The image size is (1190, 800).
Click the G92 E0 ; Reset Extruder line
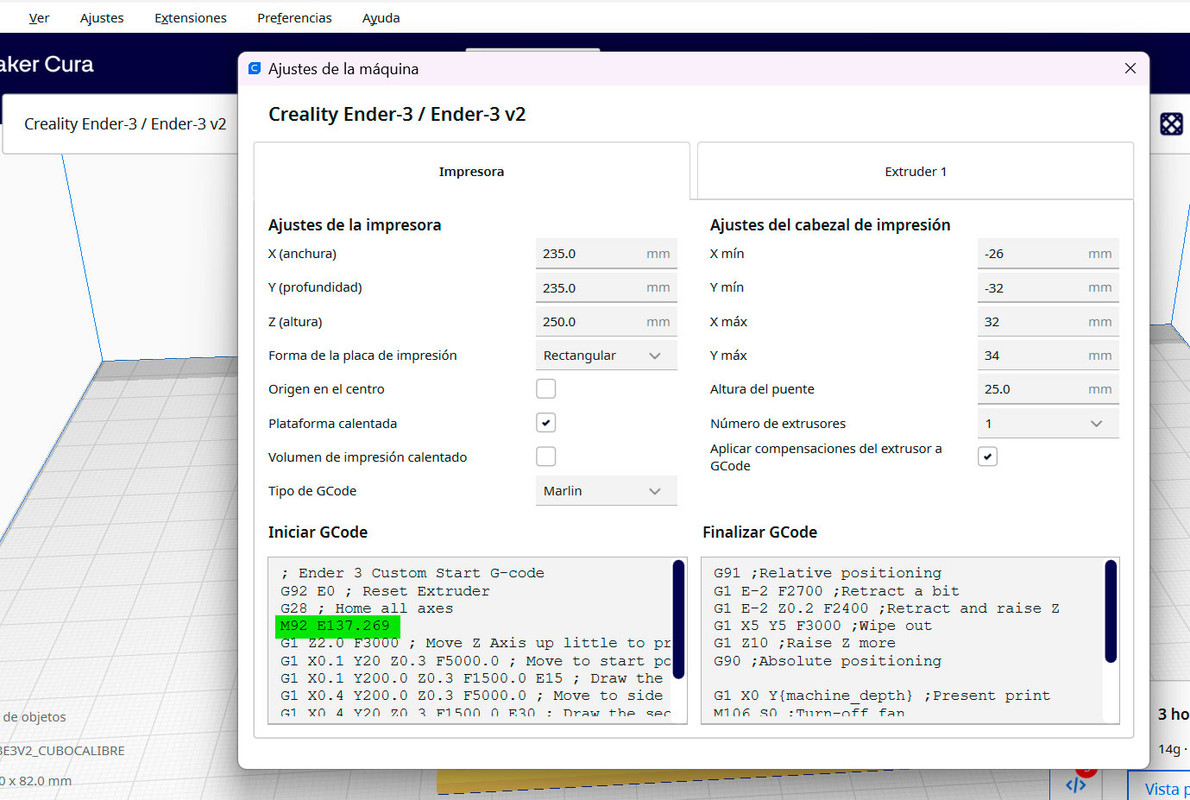[385, 591]
